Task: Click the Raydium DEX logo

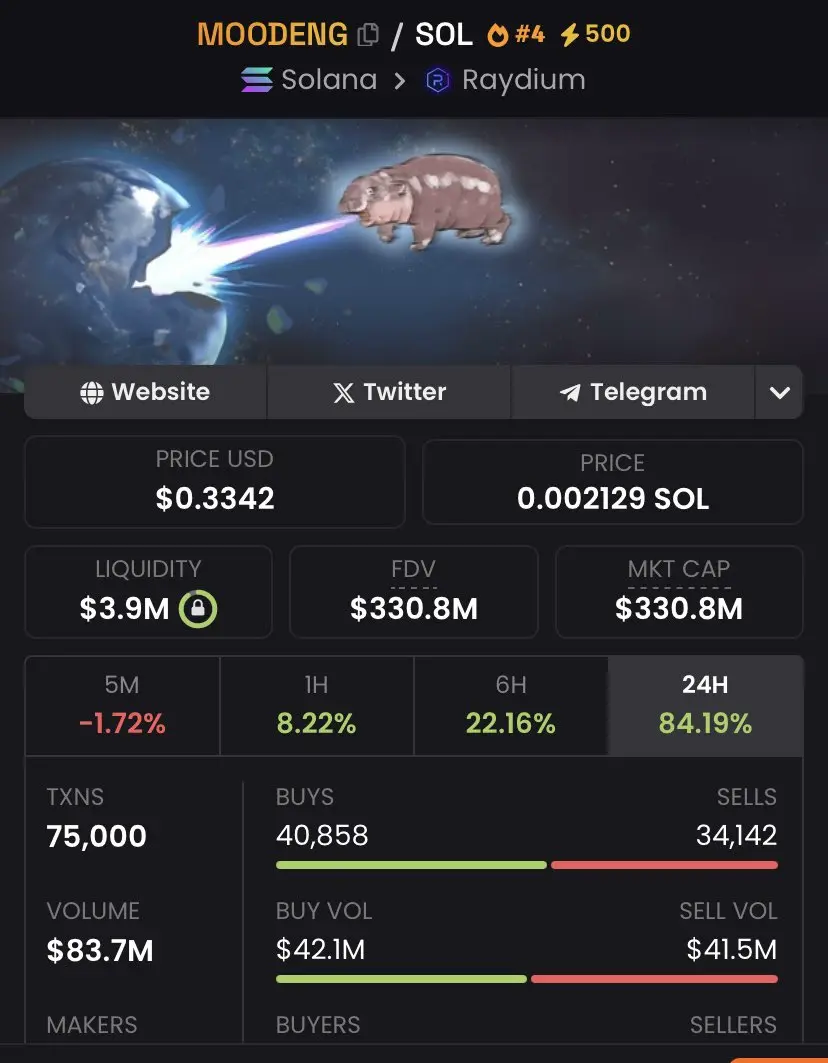Action: point(437,81)
